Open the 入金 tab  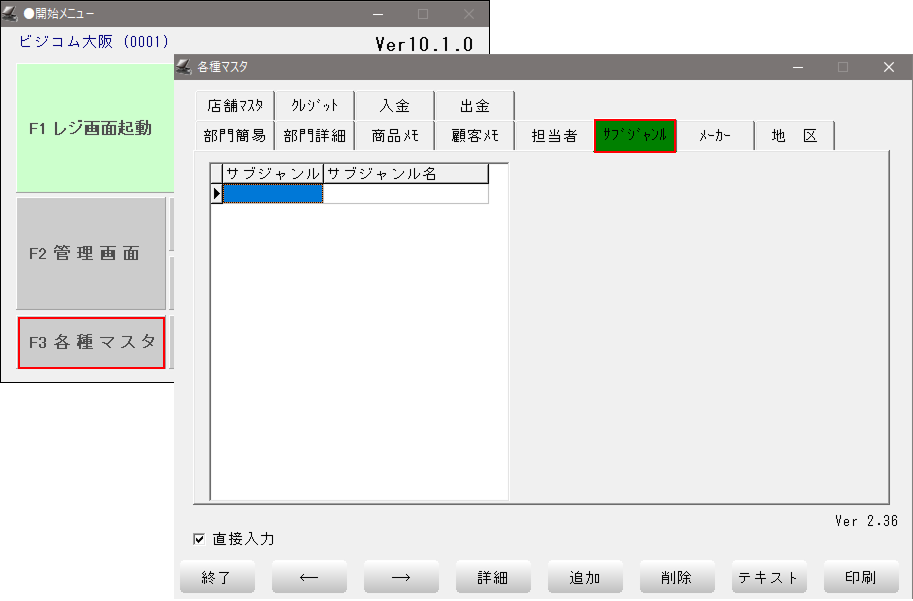(395, 106)
